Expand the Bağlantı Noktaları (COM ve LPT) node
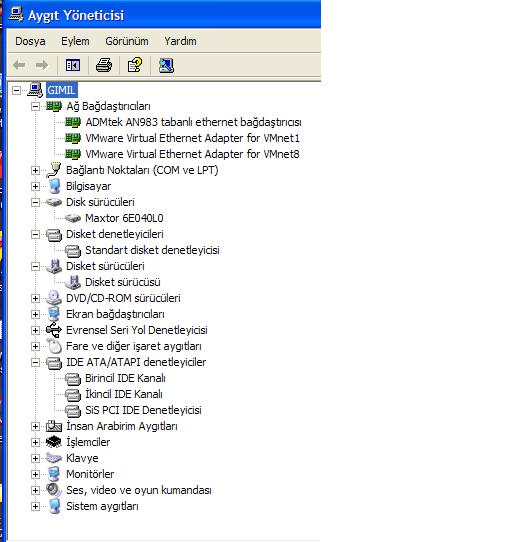 (35, 170)
